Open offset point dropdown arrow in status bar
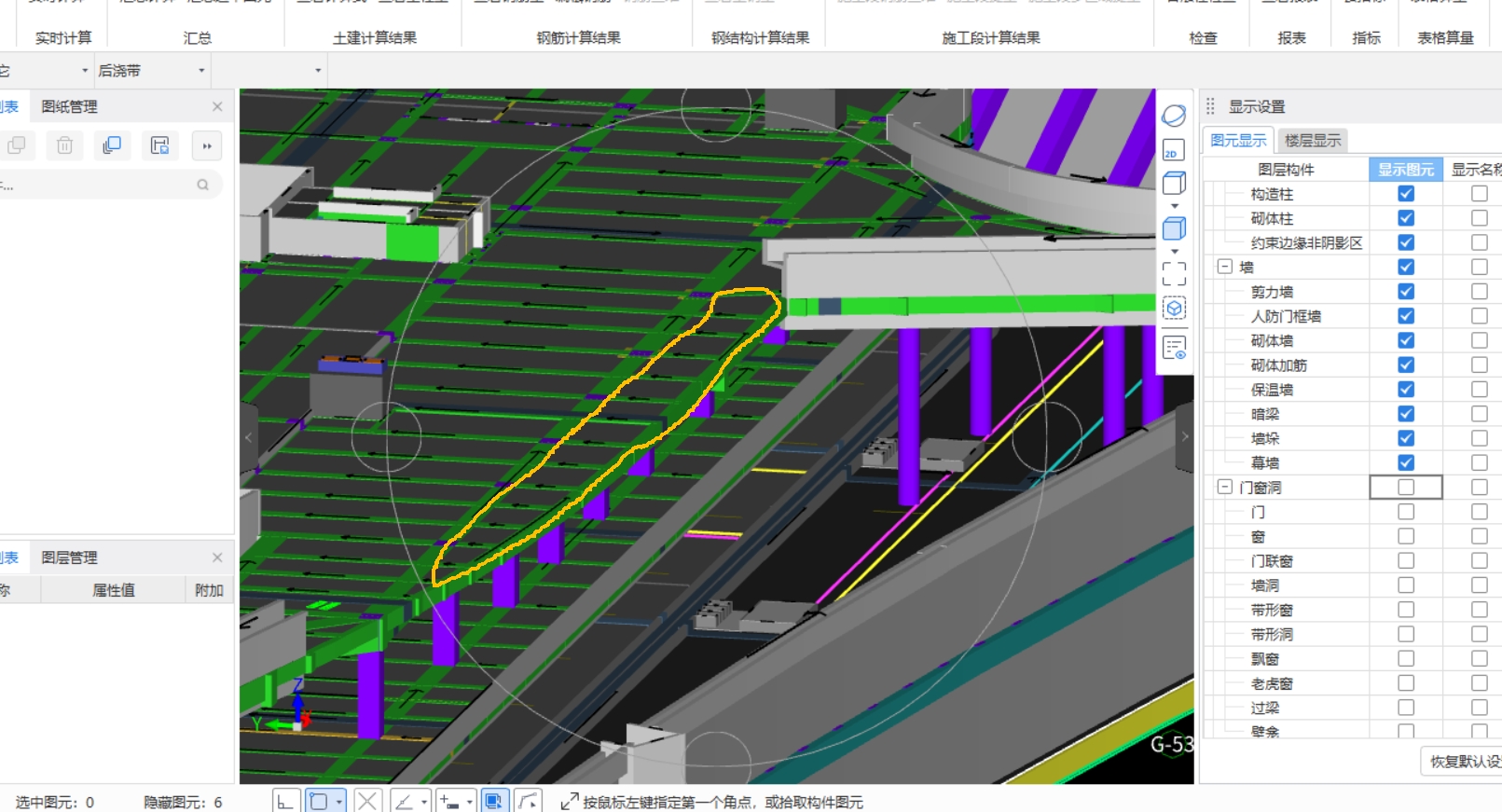 coord(470,802)
